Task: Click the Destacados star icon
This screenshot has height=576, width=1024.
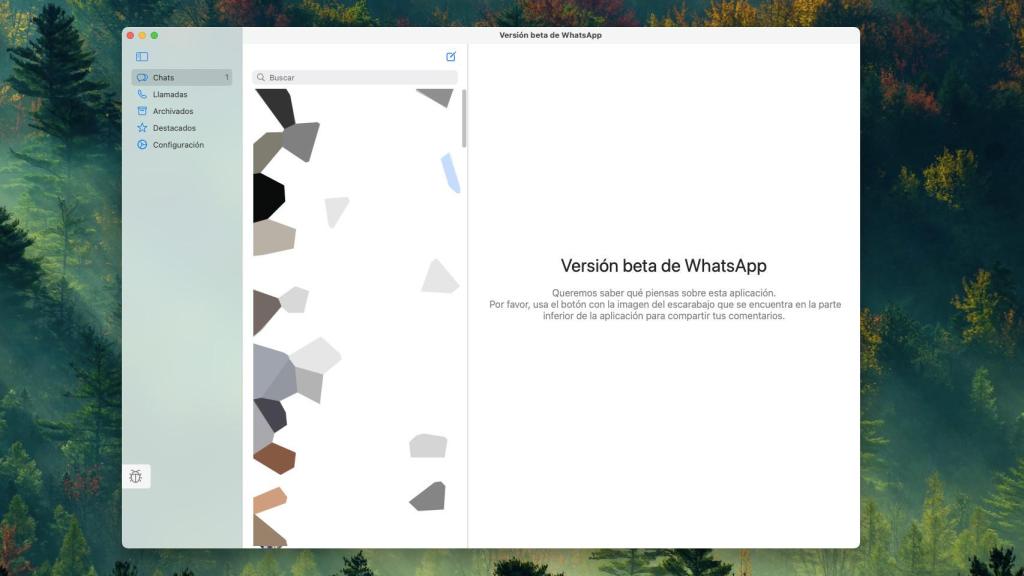Action: (142, 128)
